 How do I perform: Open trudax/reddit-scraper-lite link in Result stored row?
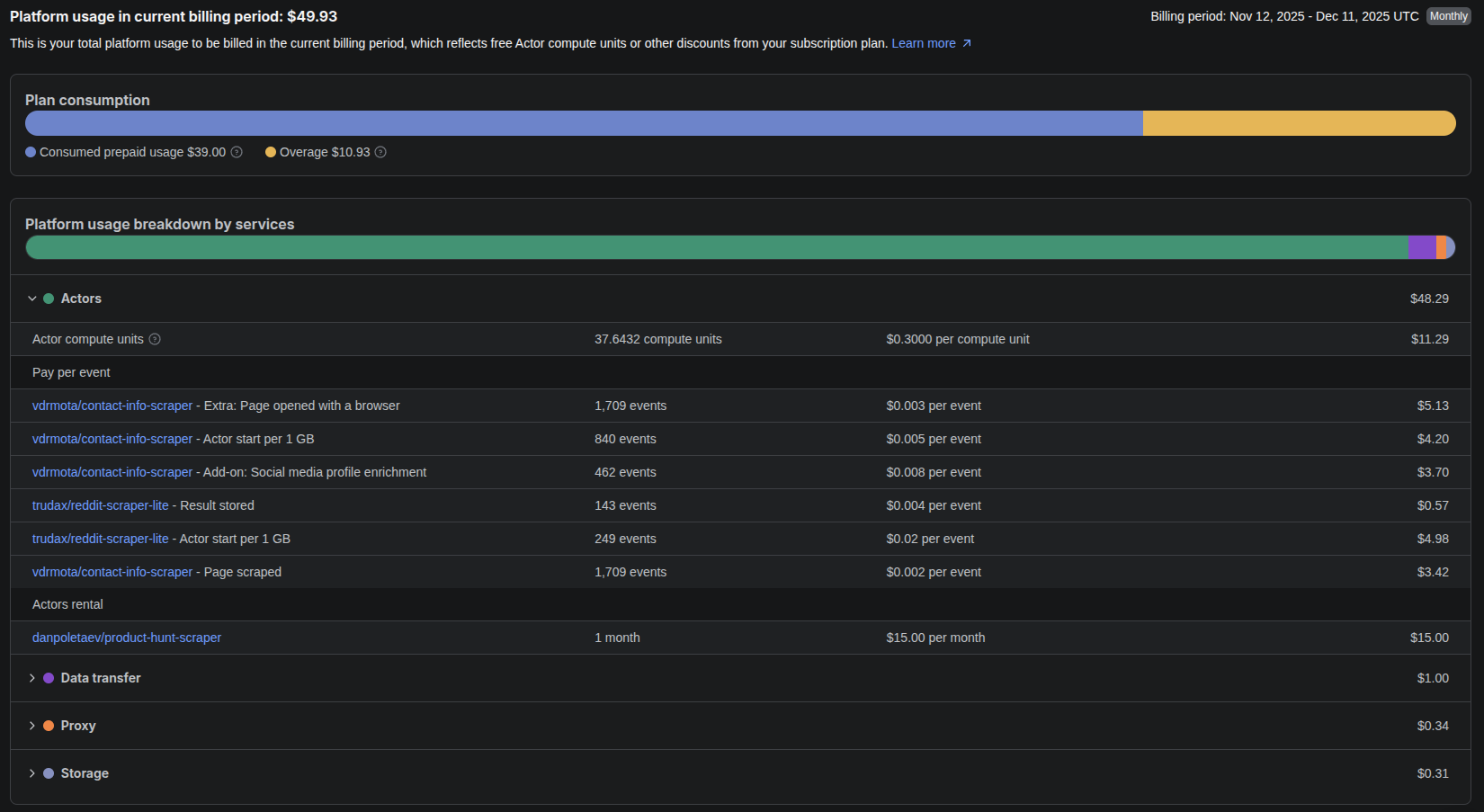100,505
